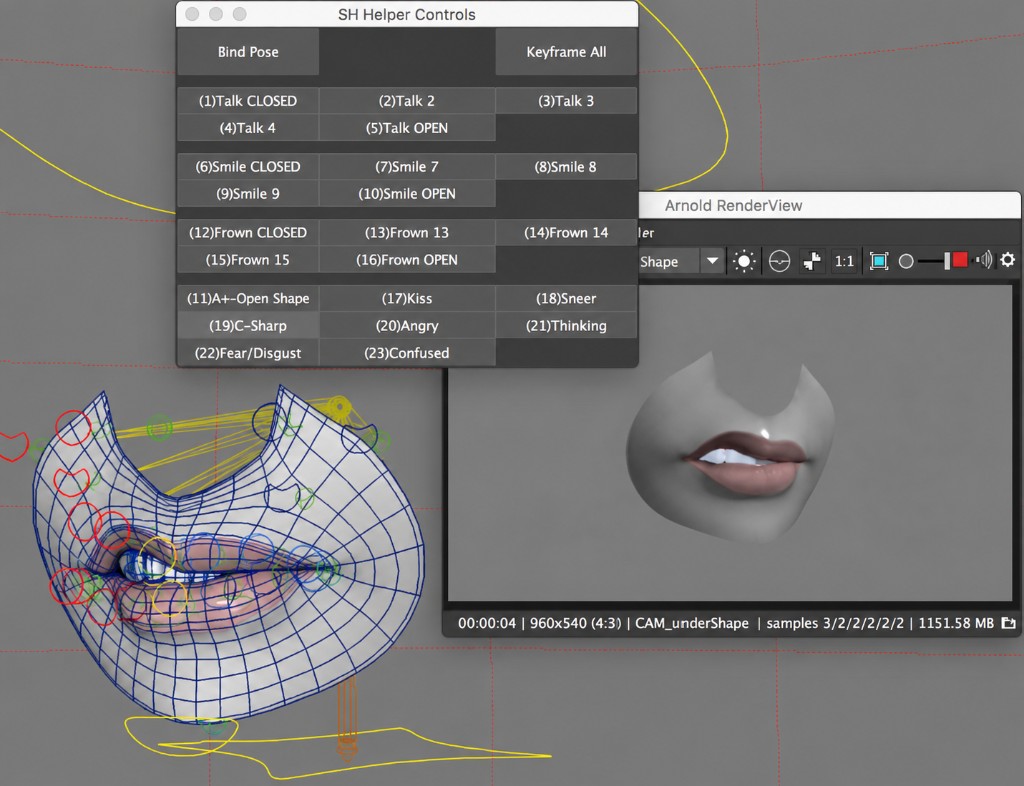Apply the (13)Frown 13 pose
Screen dimensions: 1024x786
click(x=407, y=232)
